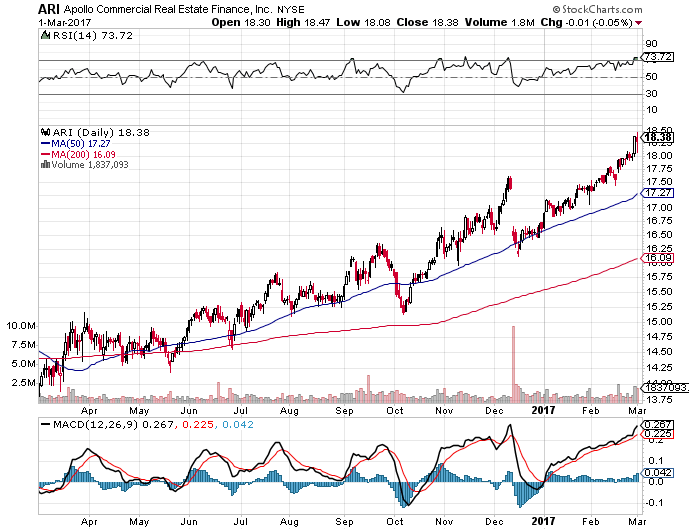Click the 1837093 volume tag on right axis
Screen dimensions: 697x531
[665, 388]
